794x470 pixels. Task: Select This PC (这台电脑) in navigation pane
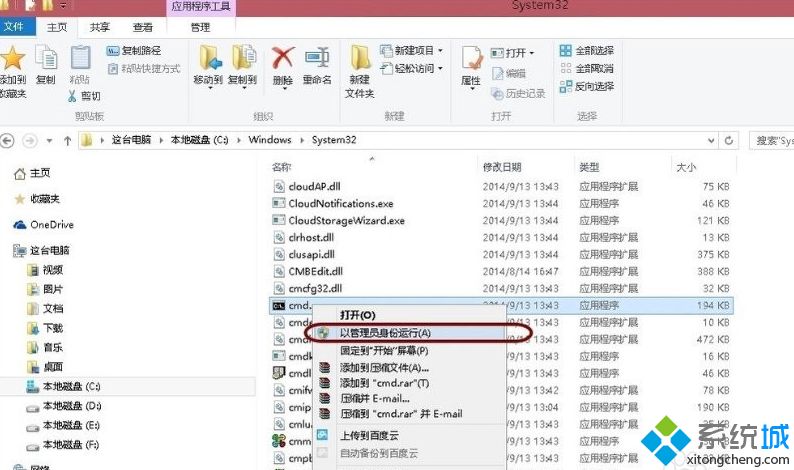pos(42,250)
